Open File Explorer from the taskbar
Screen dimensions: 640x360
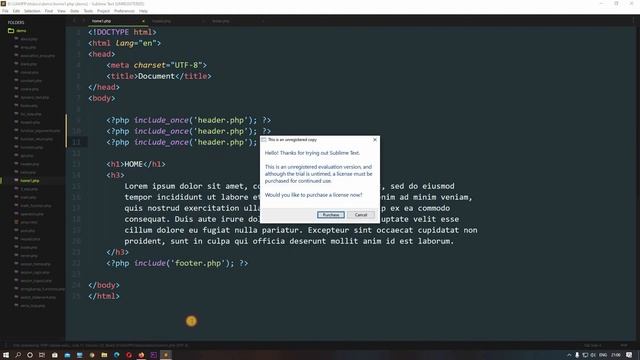coord(104,355)
